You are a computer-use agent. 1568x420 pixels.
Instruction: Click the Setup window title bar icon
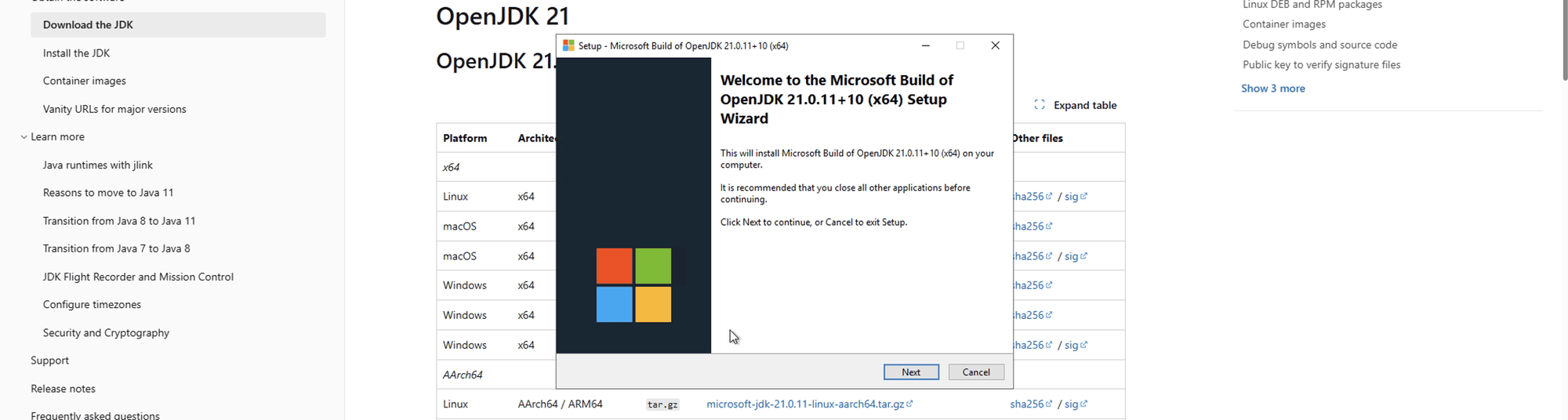coord(568,45)
